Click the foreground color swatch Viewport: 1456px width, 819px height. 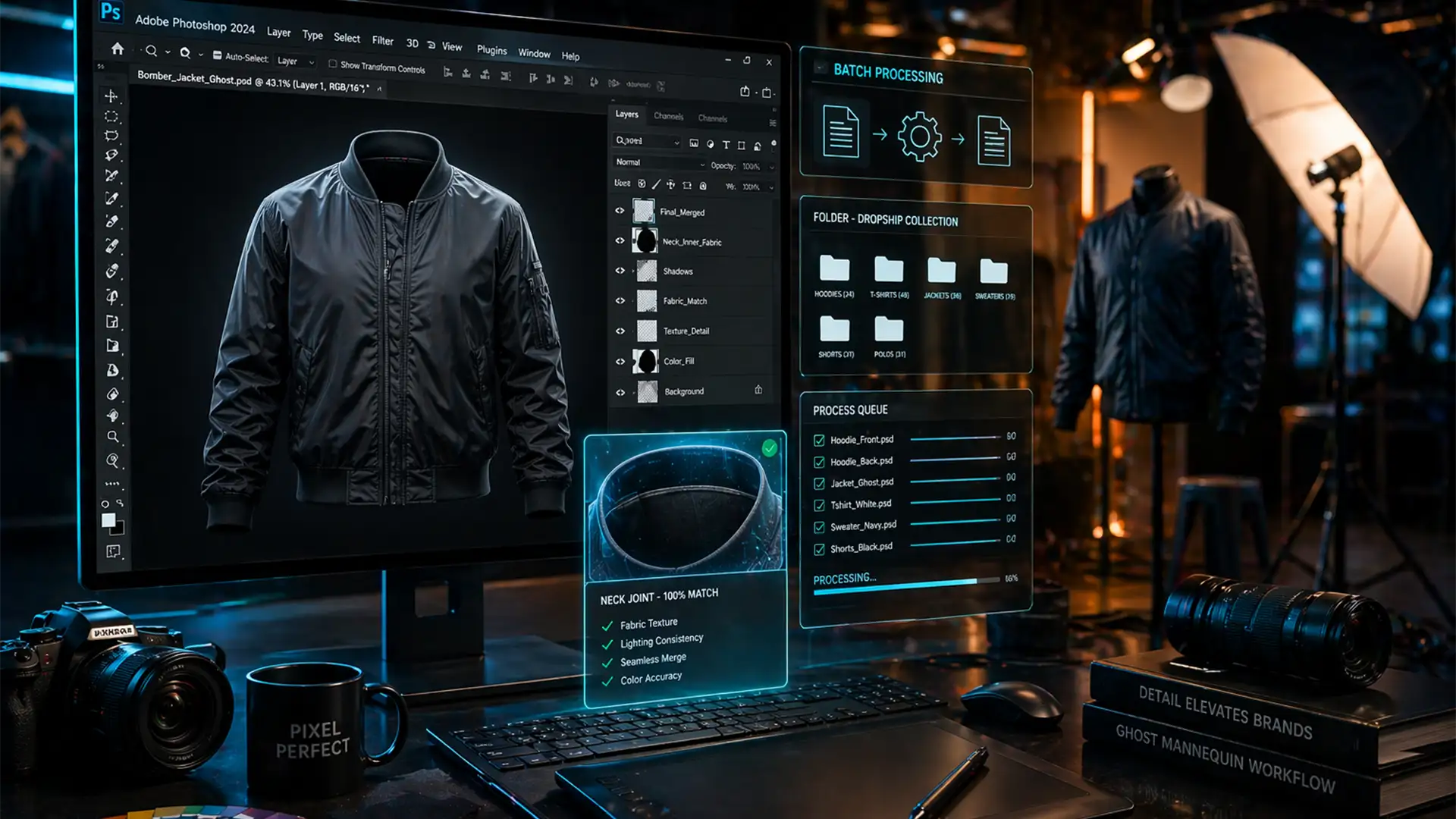coord(108,521)
